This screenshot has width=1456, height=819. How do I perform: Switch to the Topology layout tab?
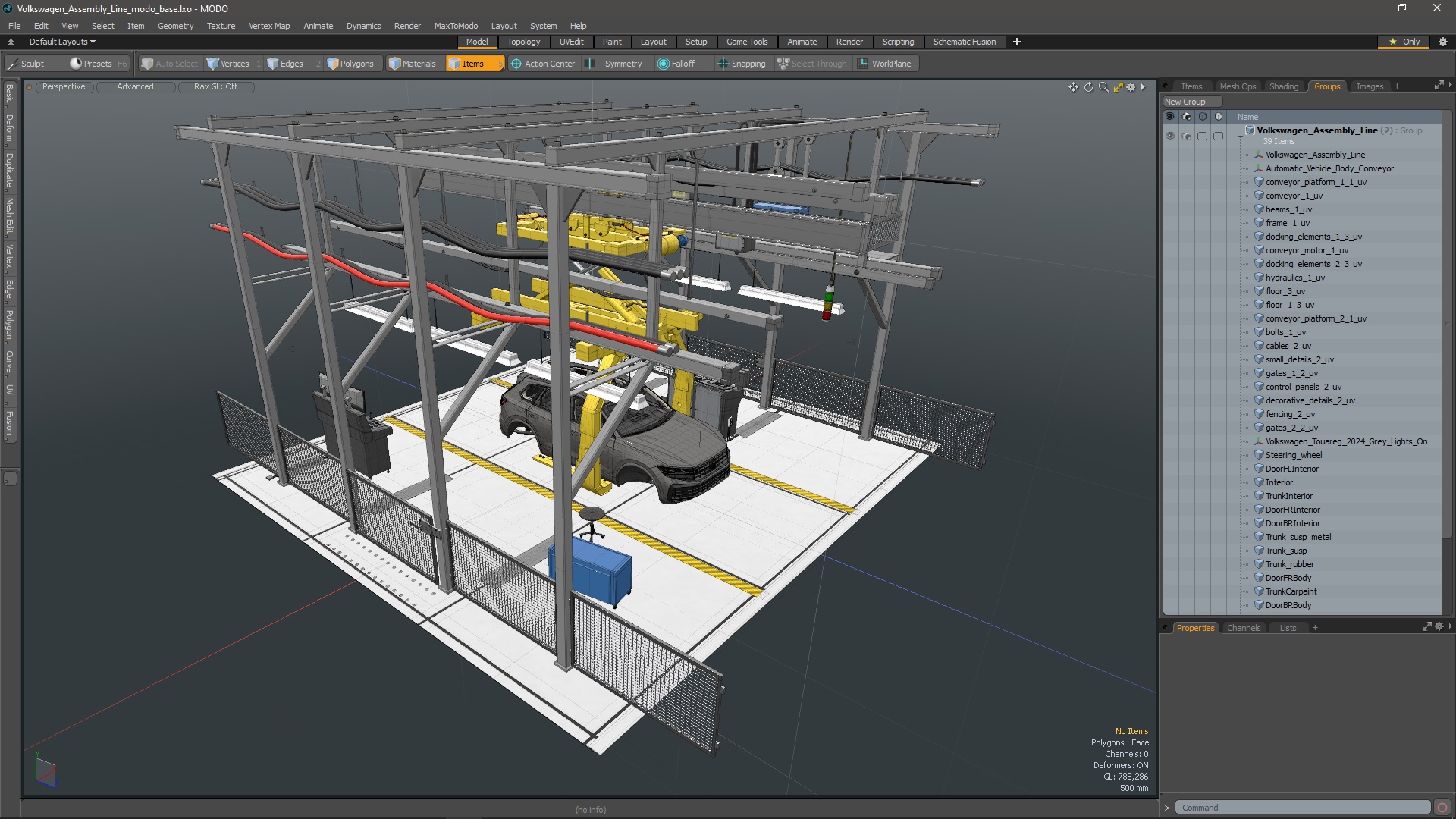point(523,42)
